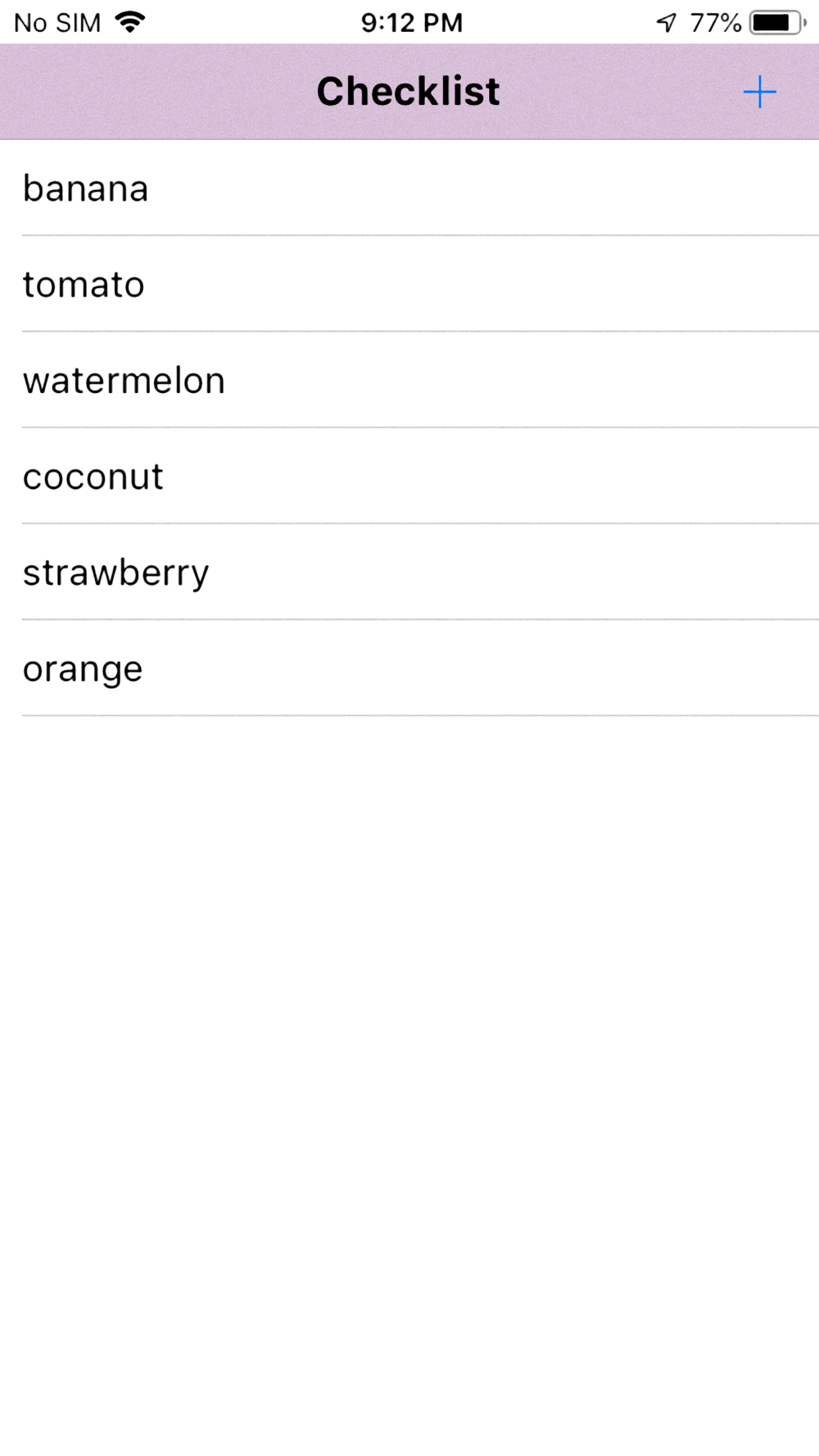
Task: Tap the Wi-Fi signal icon
Action: point(130,22)
